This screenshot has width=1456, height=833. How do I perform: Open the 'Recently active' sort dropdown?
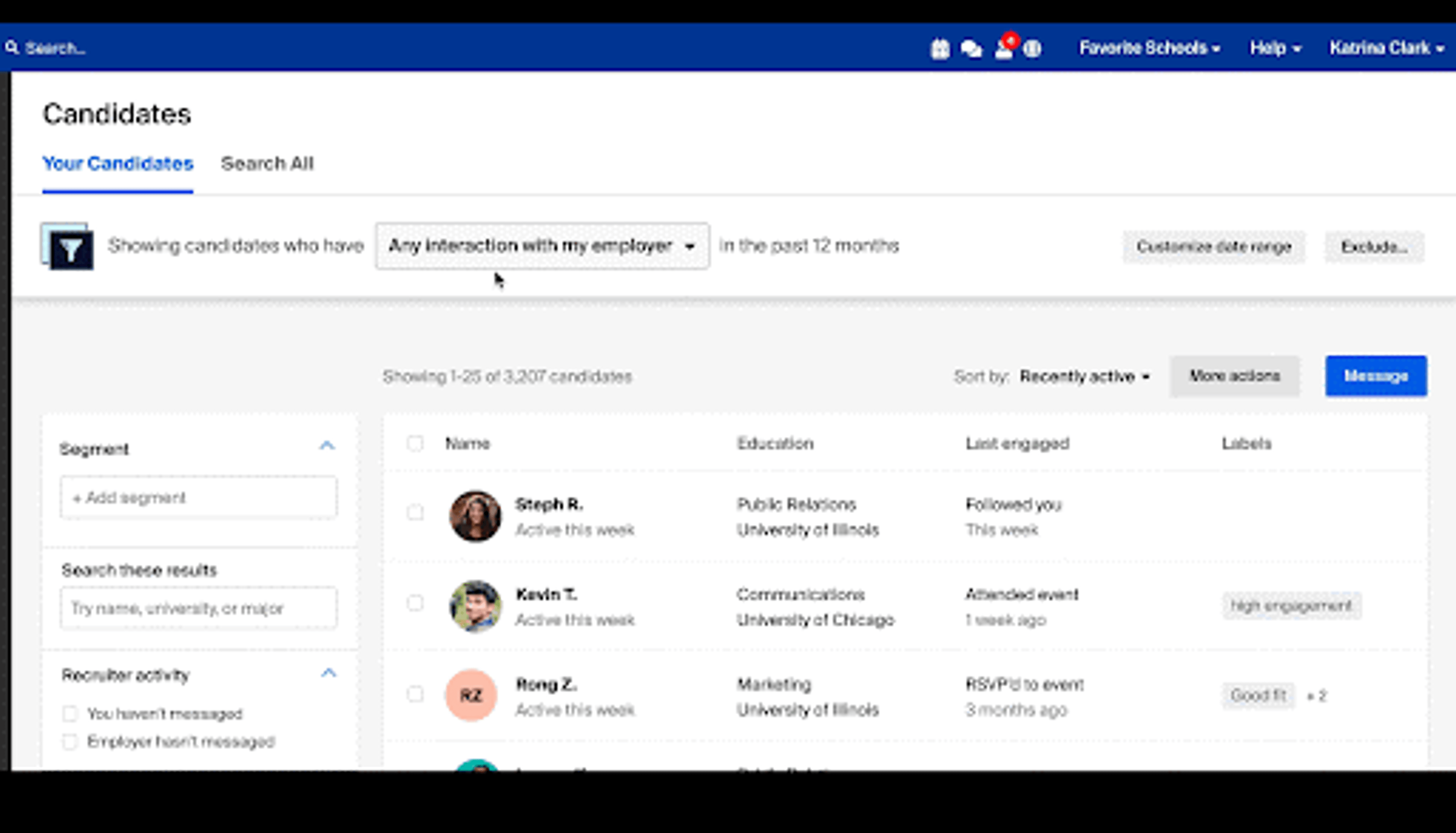1084,376
